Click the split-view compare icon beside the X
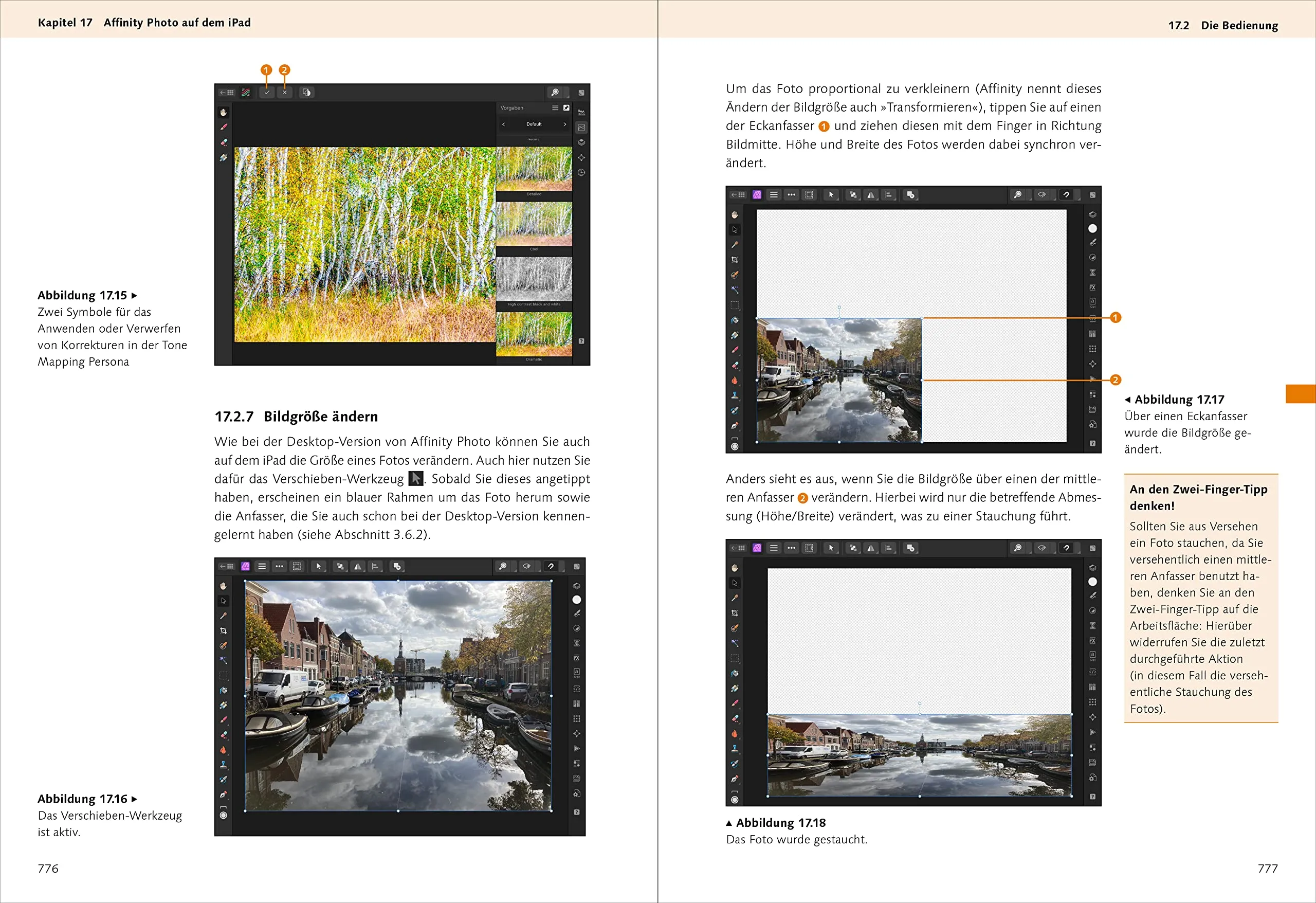The image size is (1316, 903). click(306, 93)
